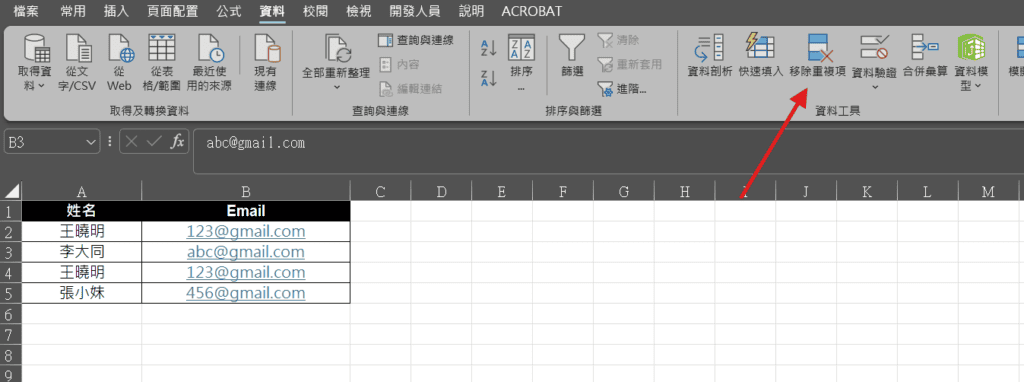Viewport: 1024px width, 382px height.
Task: Select column H header
Action: pyautogui.click(x=684, y=191)
